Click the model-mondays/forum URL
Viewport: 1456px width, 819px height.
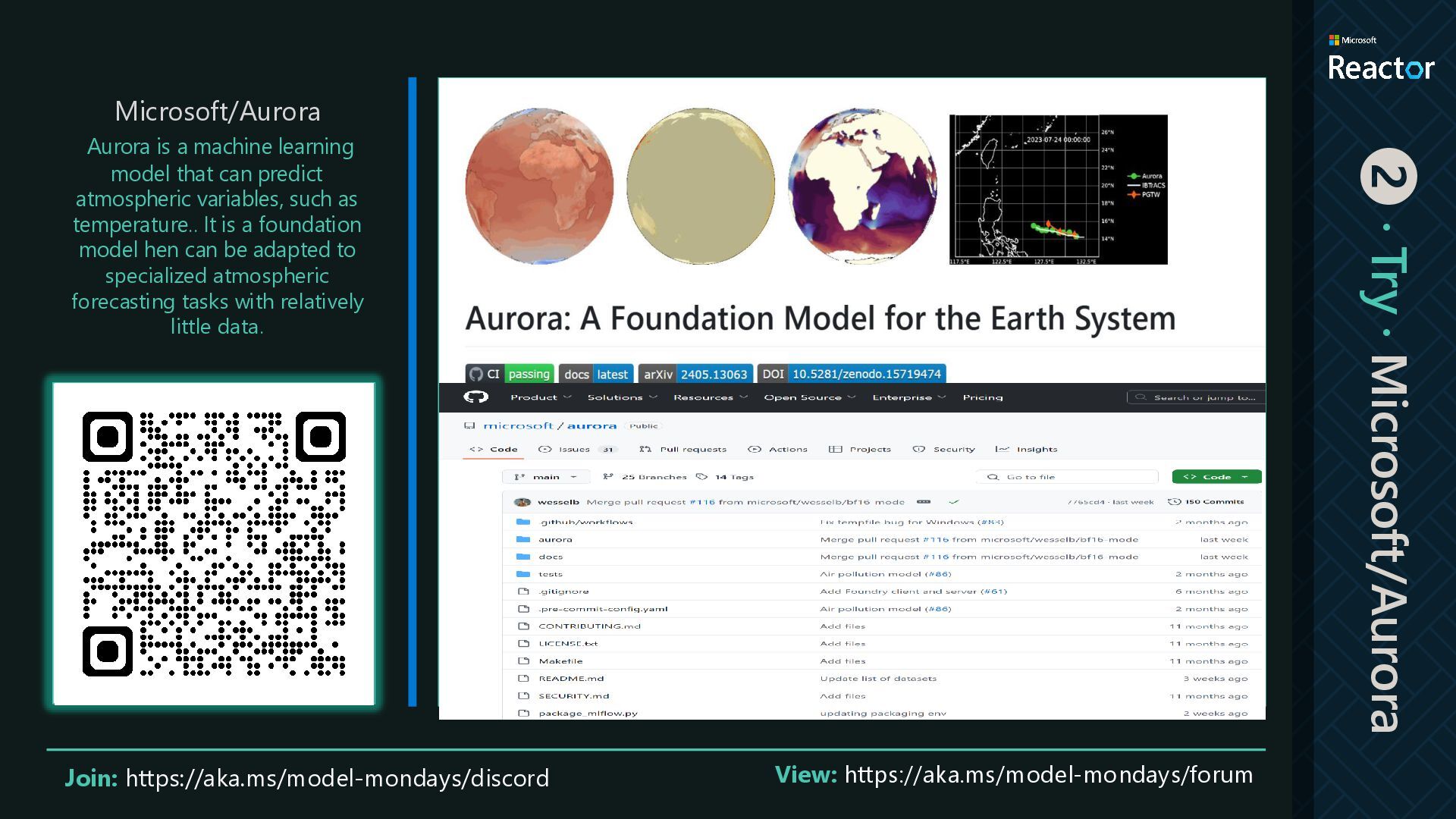tap(1049, 775)
